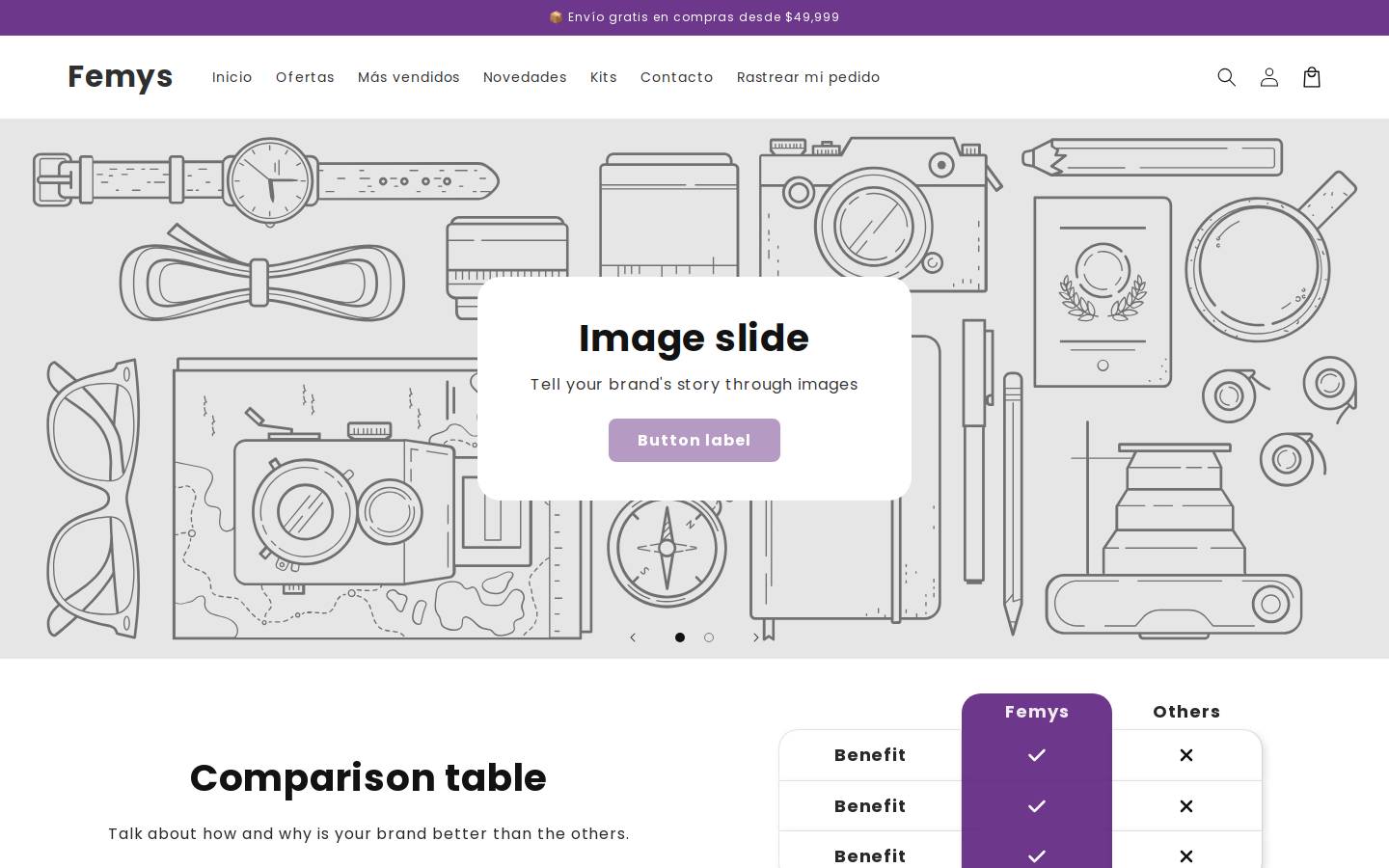Open the shopping bag cart icon
The height and width of the screenshot is (868, 1389).
coord(1311,77)
